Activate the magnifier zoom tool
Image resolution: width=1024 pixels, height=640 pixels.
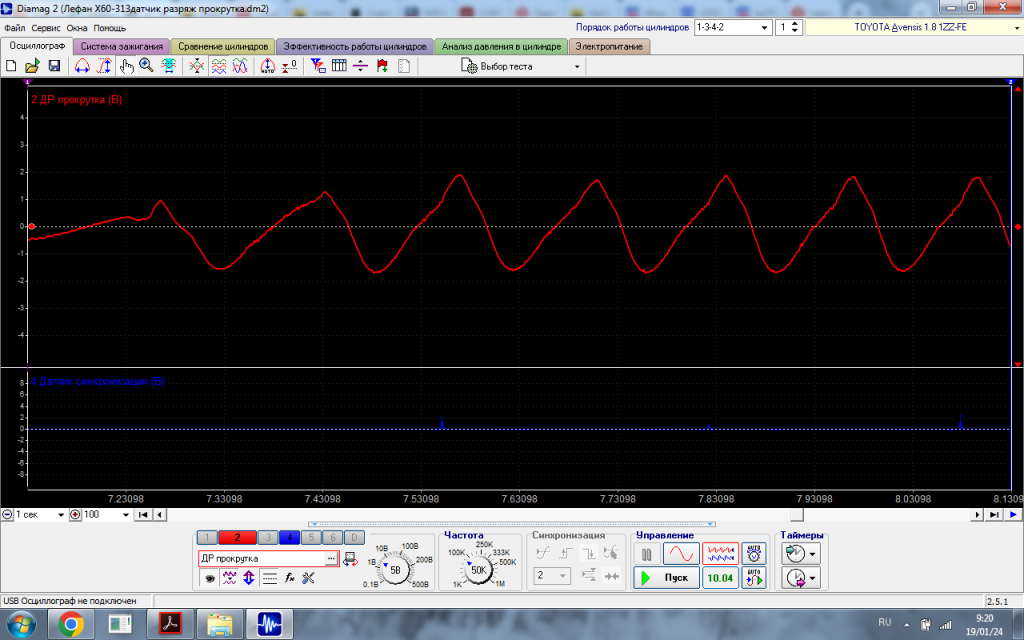(146, 66)
